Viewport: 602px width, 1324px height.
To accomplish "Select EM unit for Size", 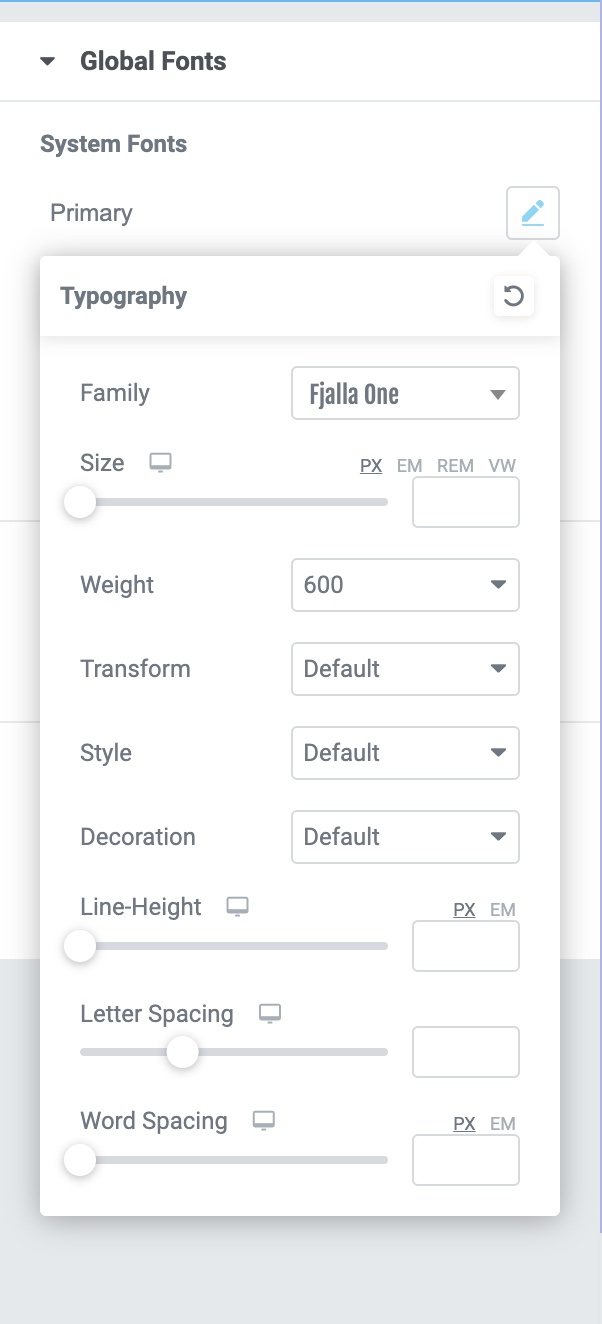I will [410, 466].
